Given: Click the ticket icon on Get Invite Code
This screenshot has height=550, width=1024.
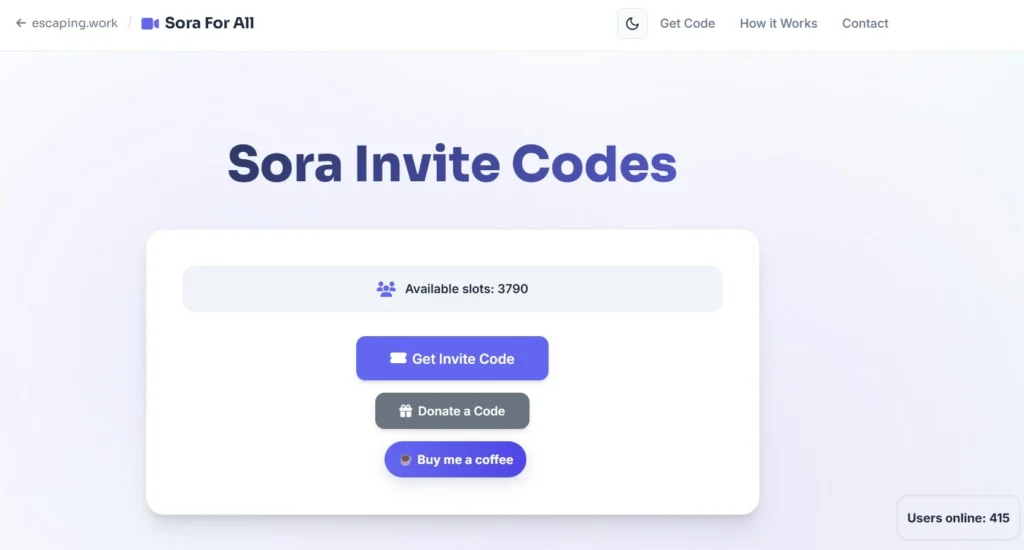Looking at the screenshot, I should [398, 358].
